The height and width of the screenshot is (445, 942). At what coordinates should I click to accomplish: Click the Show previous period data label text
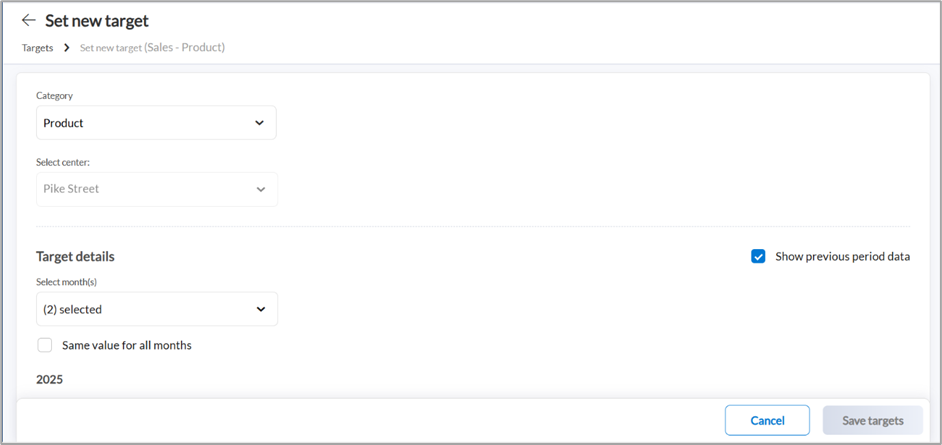(842, 256)
